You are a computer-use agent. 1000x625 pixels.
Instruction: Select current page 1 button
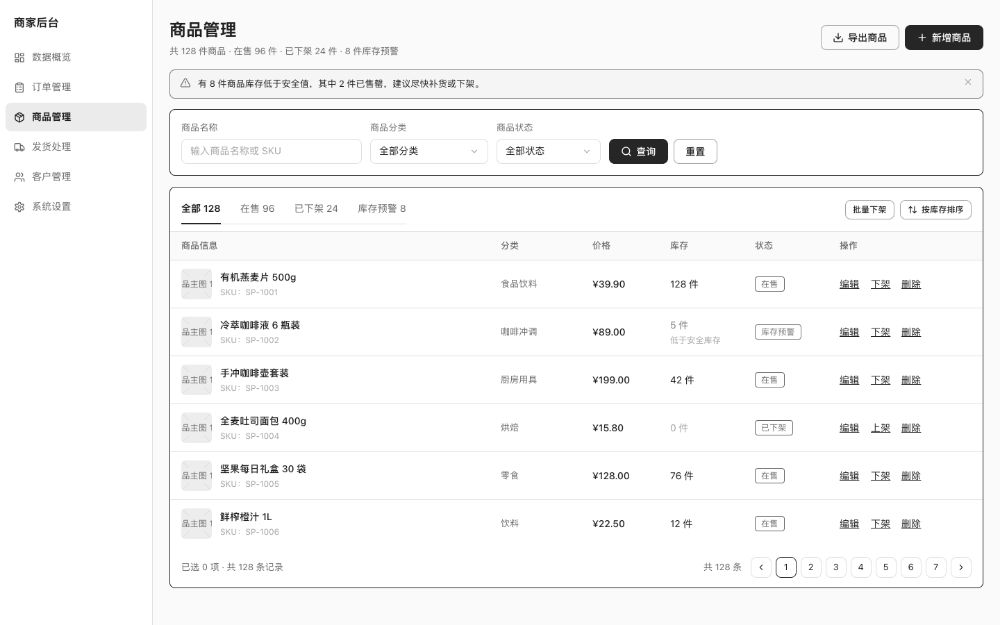(x=786, y=567)
